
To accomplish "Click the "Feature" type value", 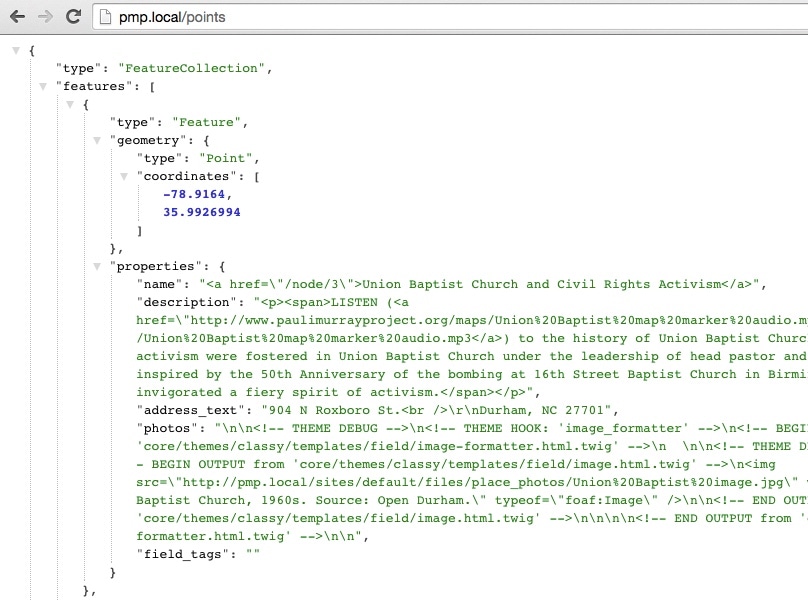I will pyautogui.click(x=206, y=123).
